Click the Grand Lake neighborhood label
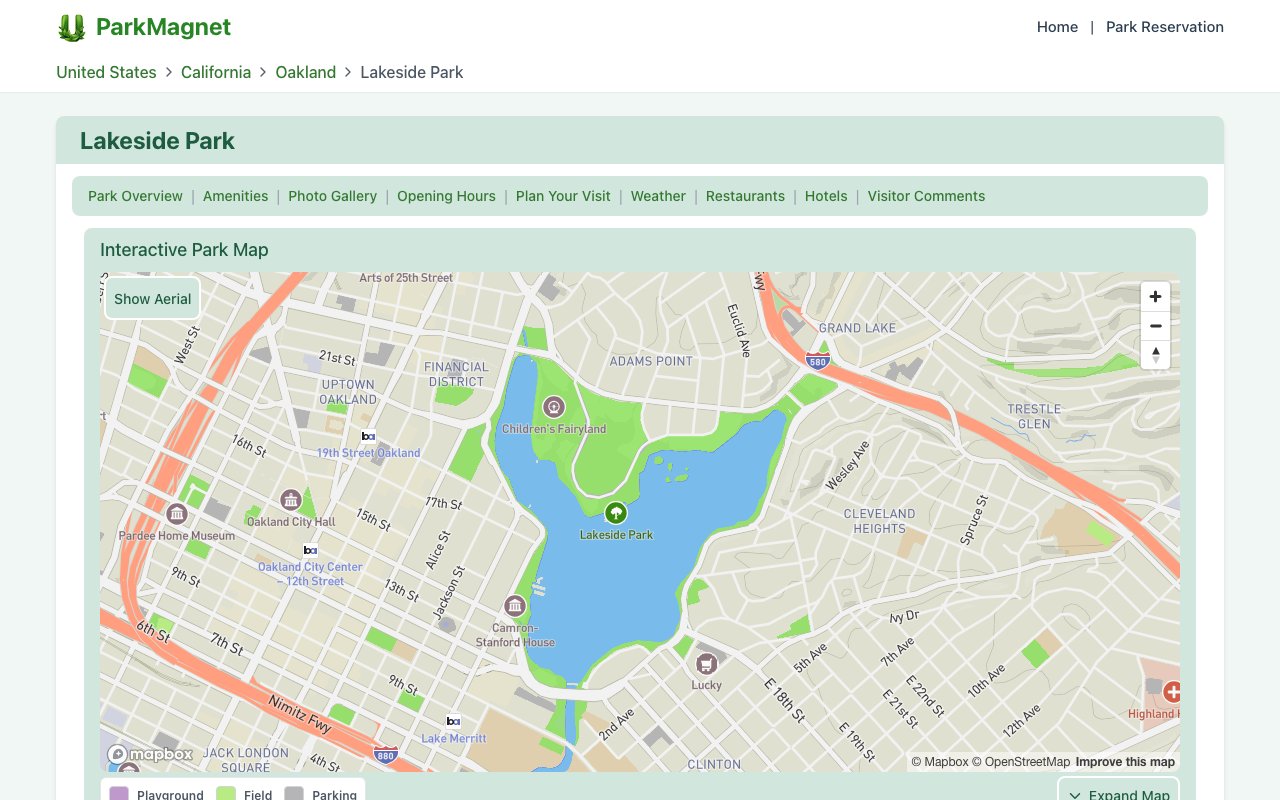The width and height of the screenshot is (1280, 800). (x=857, y=328)
